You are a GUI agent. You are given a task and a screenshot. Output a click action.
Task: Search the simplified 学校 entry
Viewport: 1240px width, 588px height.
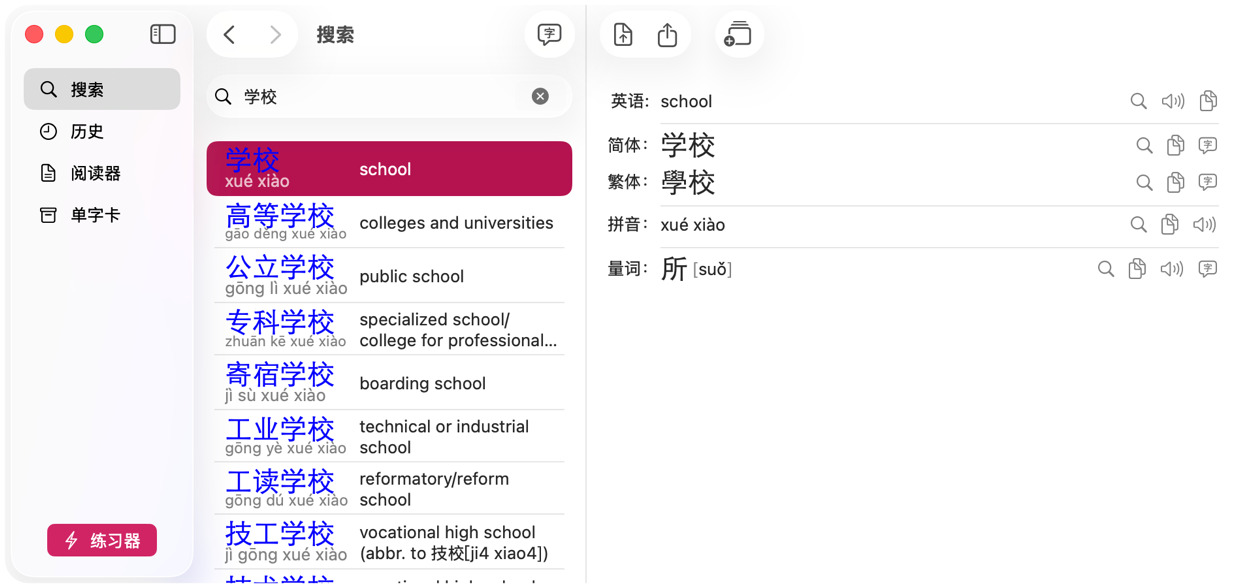(x=1144, y=146)
